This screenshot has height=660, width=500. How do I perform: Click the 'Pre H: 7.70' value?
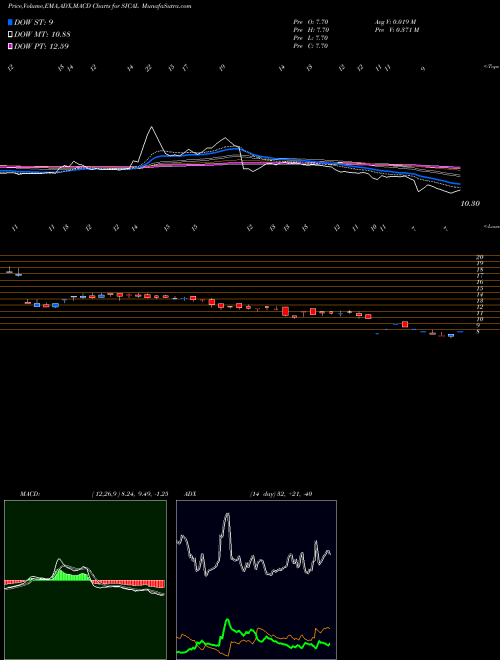[311, 30]
